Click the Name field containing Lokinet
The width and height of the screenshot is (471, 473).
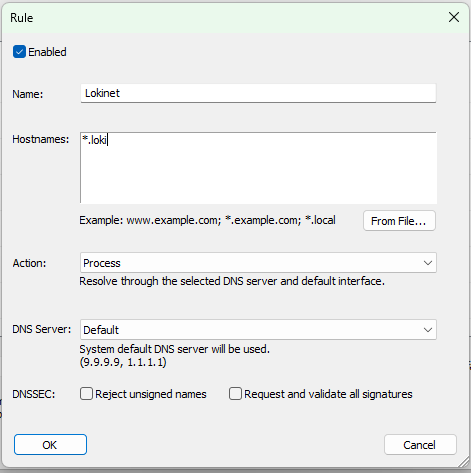tap(258, 93)
